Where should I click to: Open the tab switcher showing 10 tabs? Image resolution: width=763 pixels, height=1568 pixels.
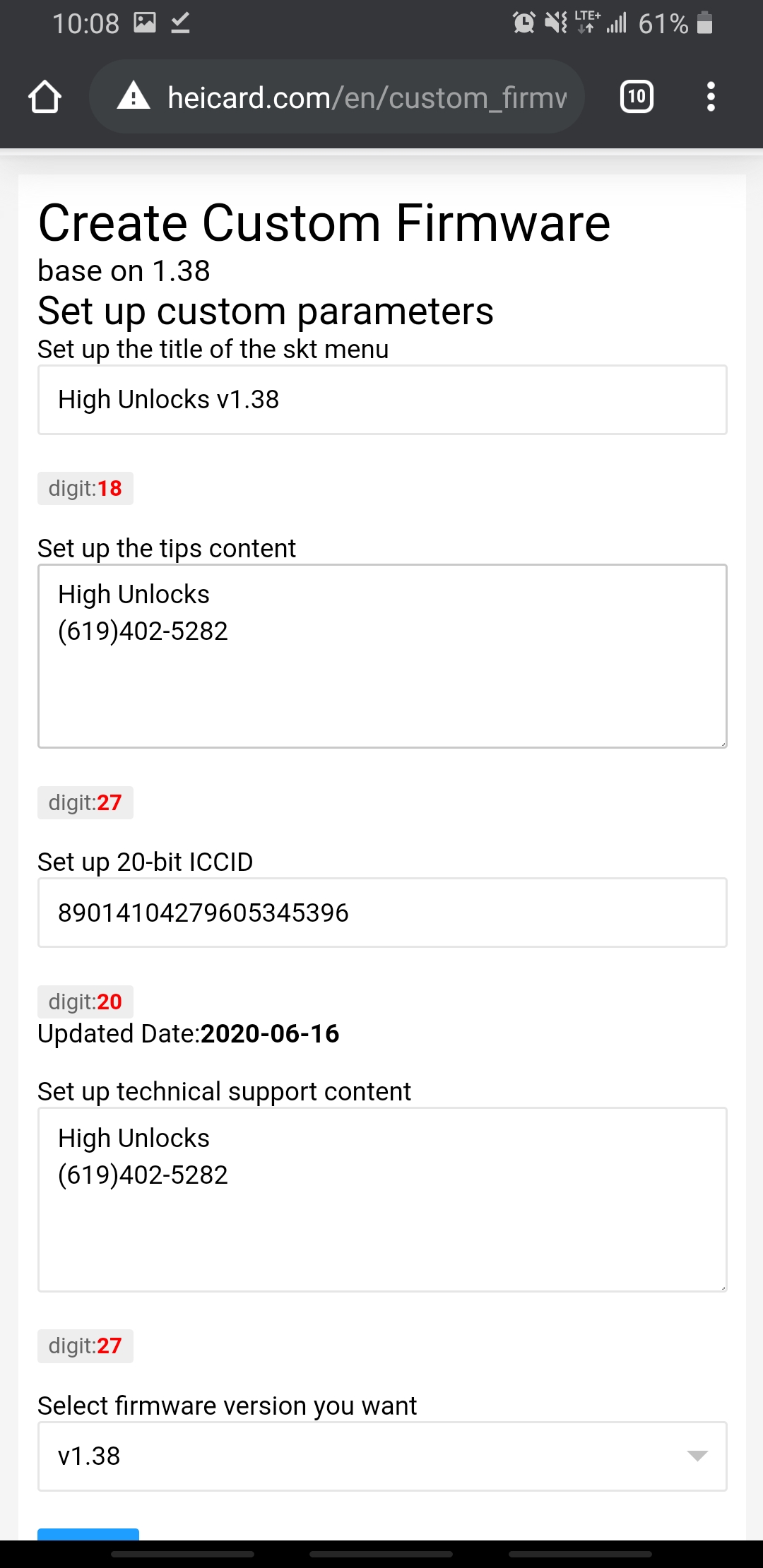click(637, 97)
